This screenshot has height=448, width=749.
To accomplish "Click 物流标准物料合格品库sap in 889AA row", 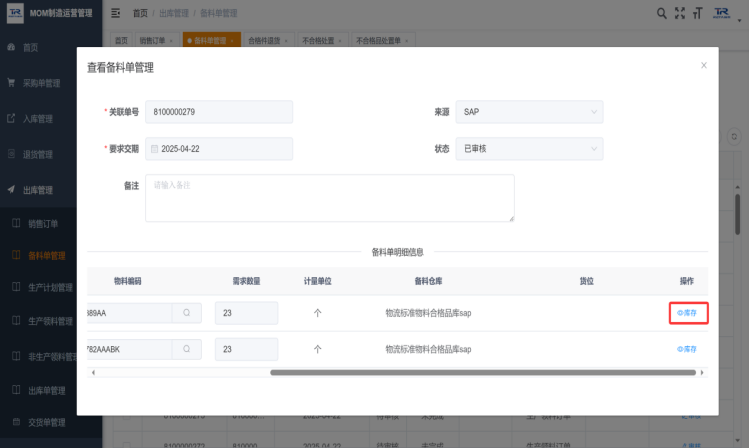I will coord(428,313).
